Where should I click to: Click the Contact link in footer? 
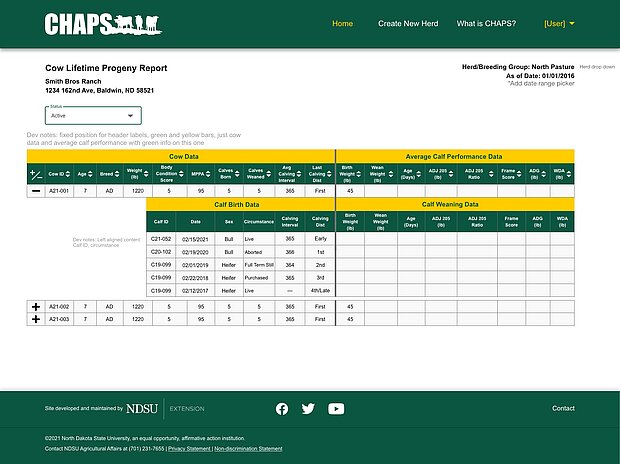click(x=563, y=408)
